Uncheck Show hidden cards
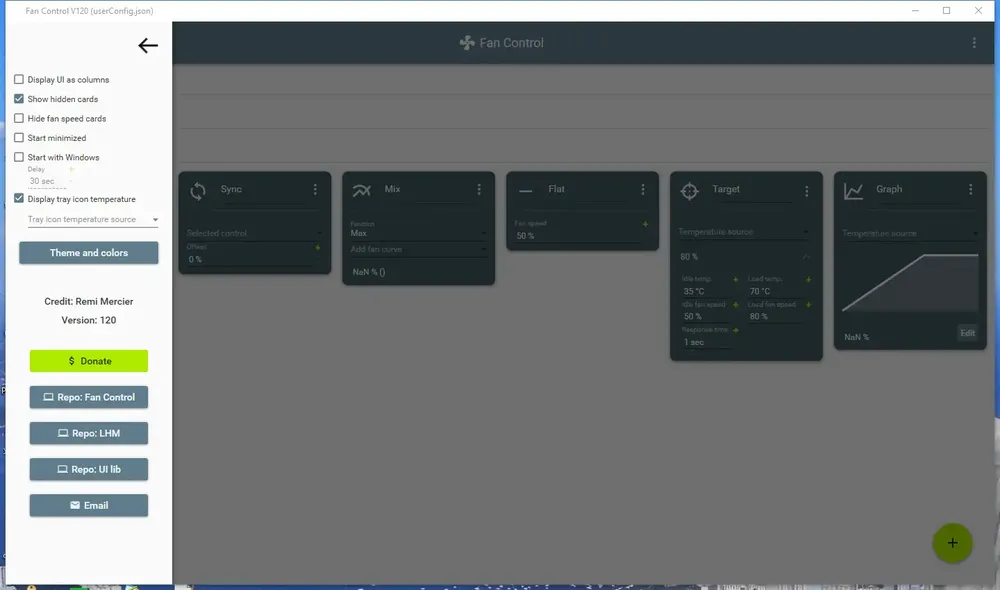This screenshot has width=1000, height=590. [19, 99]
